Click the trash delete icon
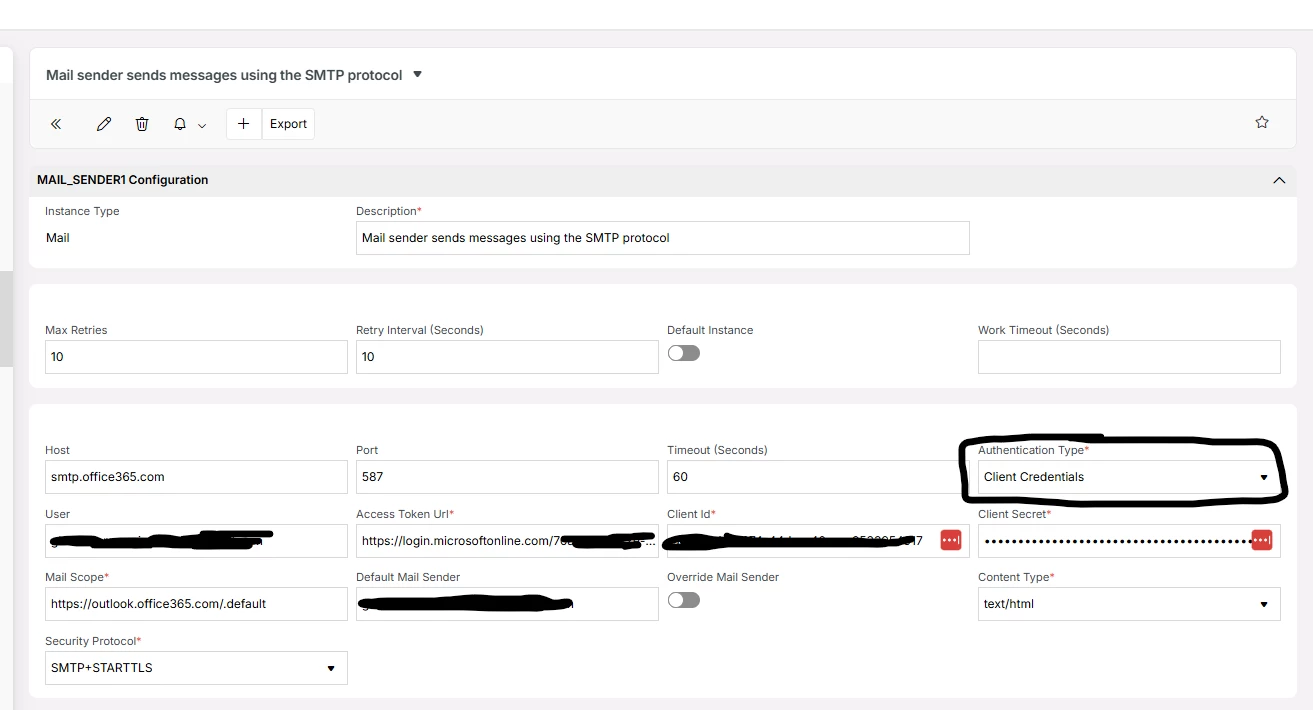This screenshot has width=1313, height=710. [x=142, y=124]
